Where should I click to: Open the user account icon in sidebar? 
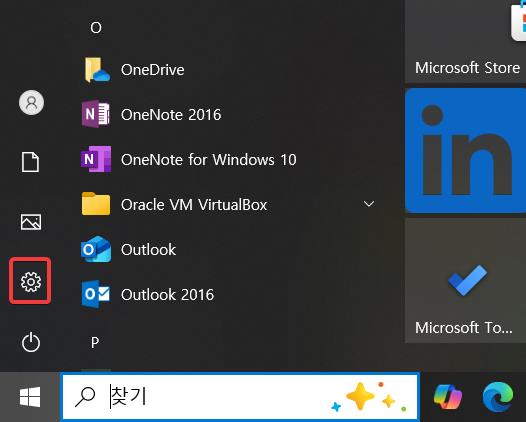(31, 102)
